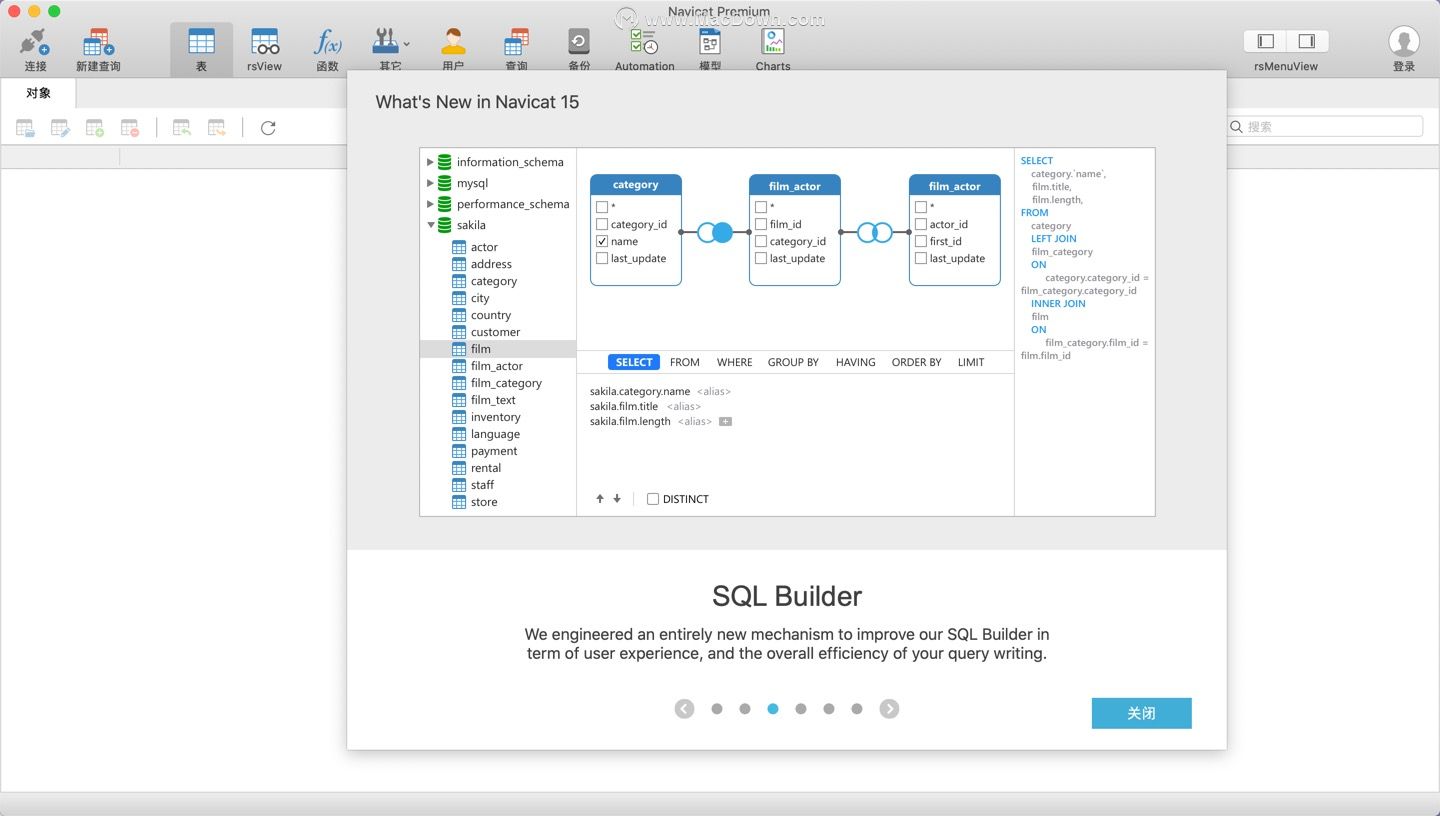Click the move down arrow beside DISTINCT
Image resolution: width=1440 pixels, height=816 pixels.
pos(617,499)
